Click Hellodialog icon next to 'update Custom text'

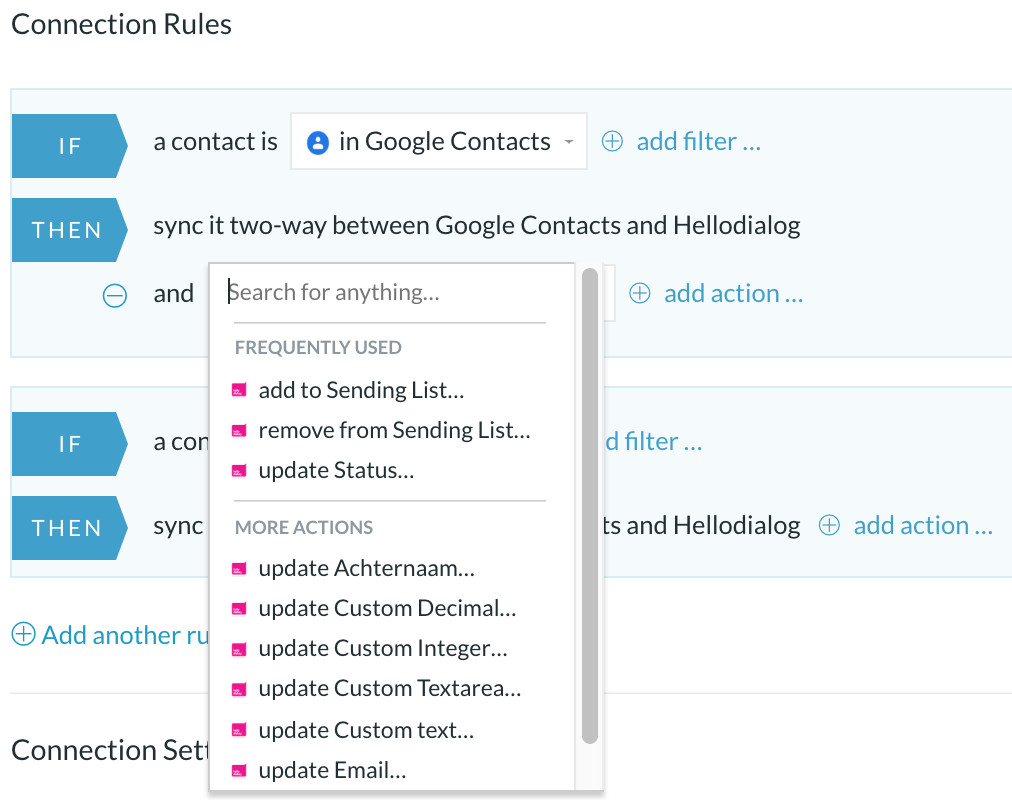click(x=239, y=731)
